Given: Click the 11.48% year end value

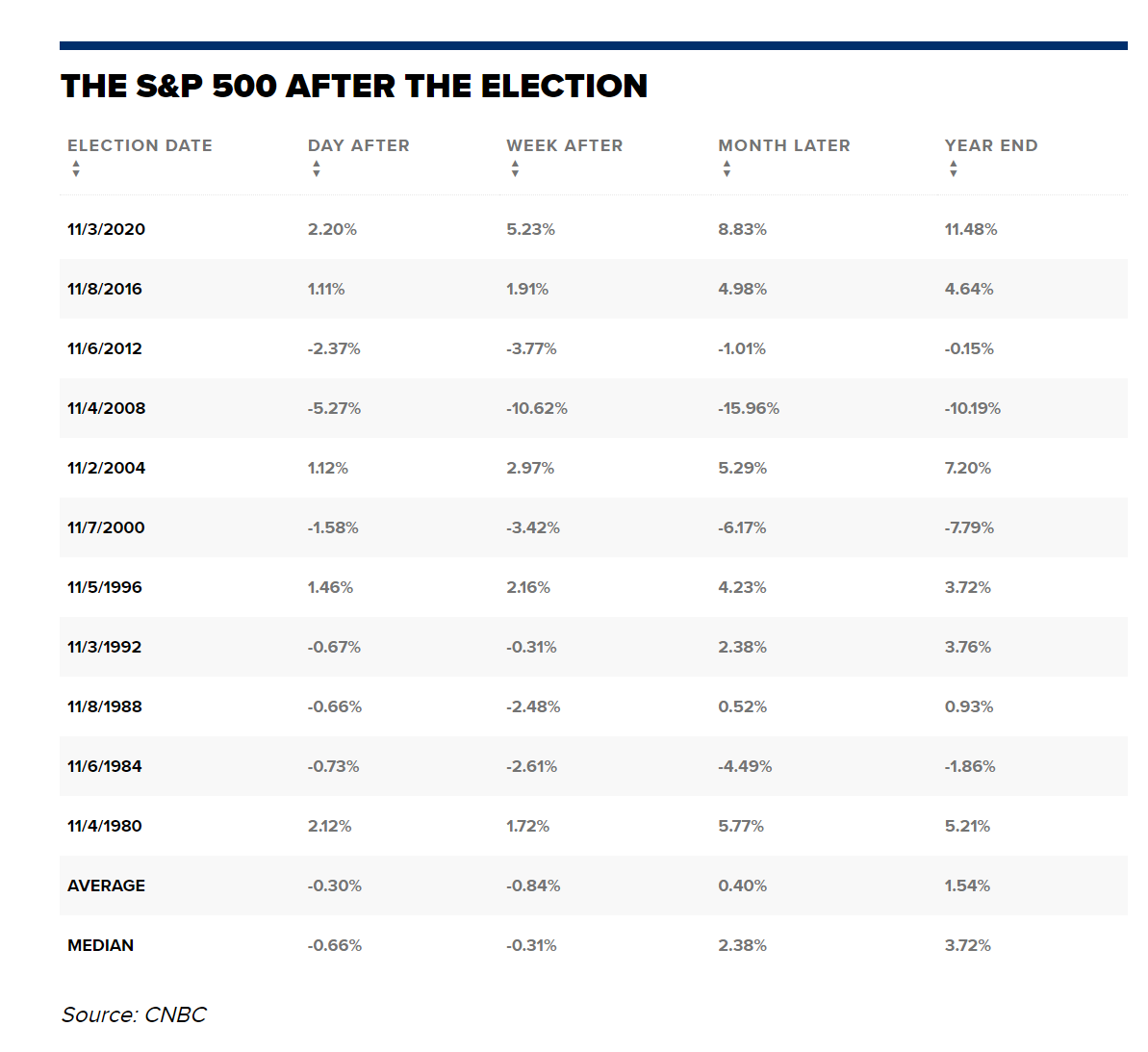Looking at the screenshot, I should pos(970,229).
